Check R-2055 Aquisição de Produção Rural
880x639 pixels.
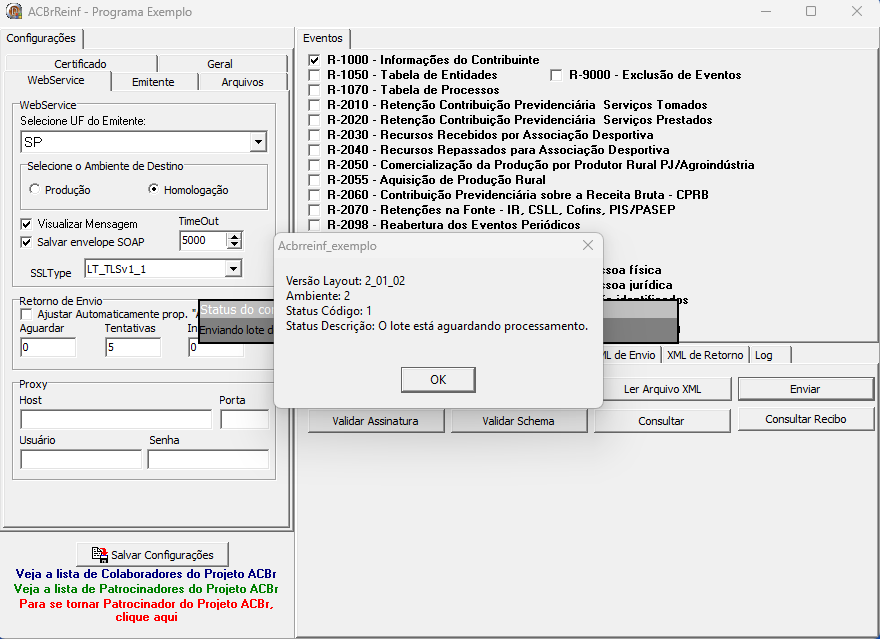tap(314, 180)
